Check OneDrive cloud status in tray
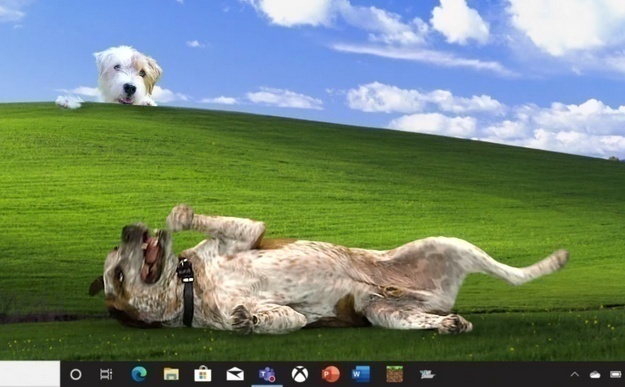 click(x=595, y=375)
